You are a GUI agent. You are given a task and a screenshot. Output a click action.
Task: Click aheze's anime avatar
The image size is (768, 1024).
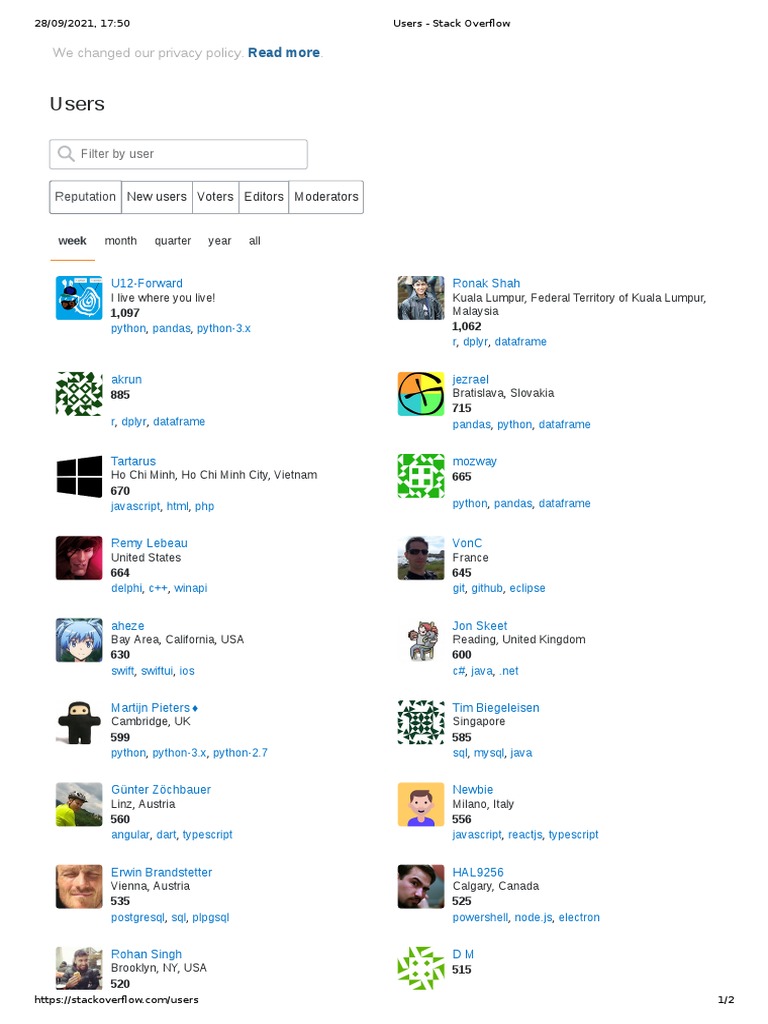click(79, 640)
